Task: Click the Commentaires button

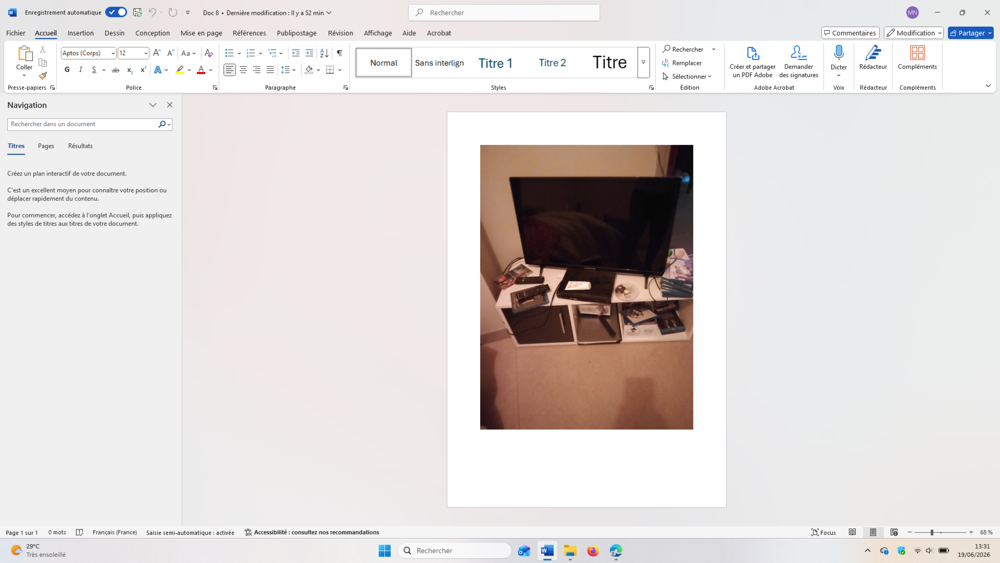Action: pyautogui.click(x=850, y=33)
